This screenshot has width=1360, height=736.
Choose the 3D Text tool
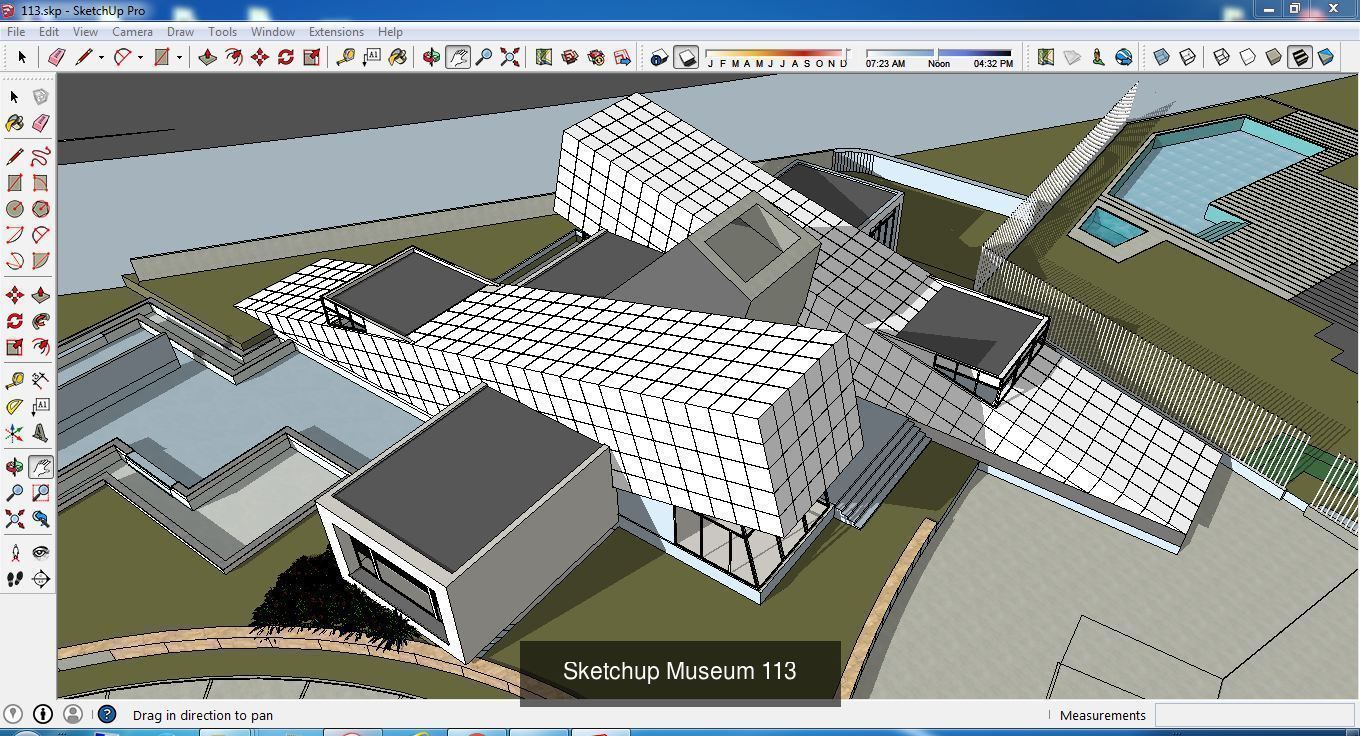(x=41, y=433)
